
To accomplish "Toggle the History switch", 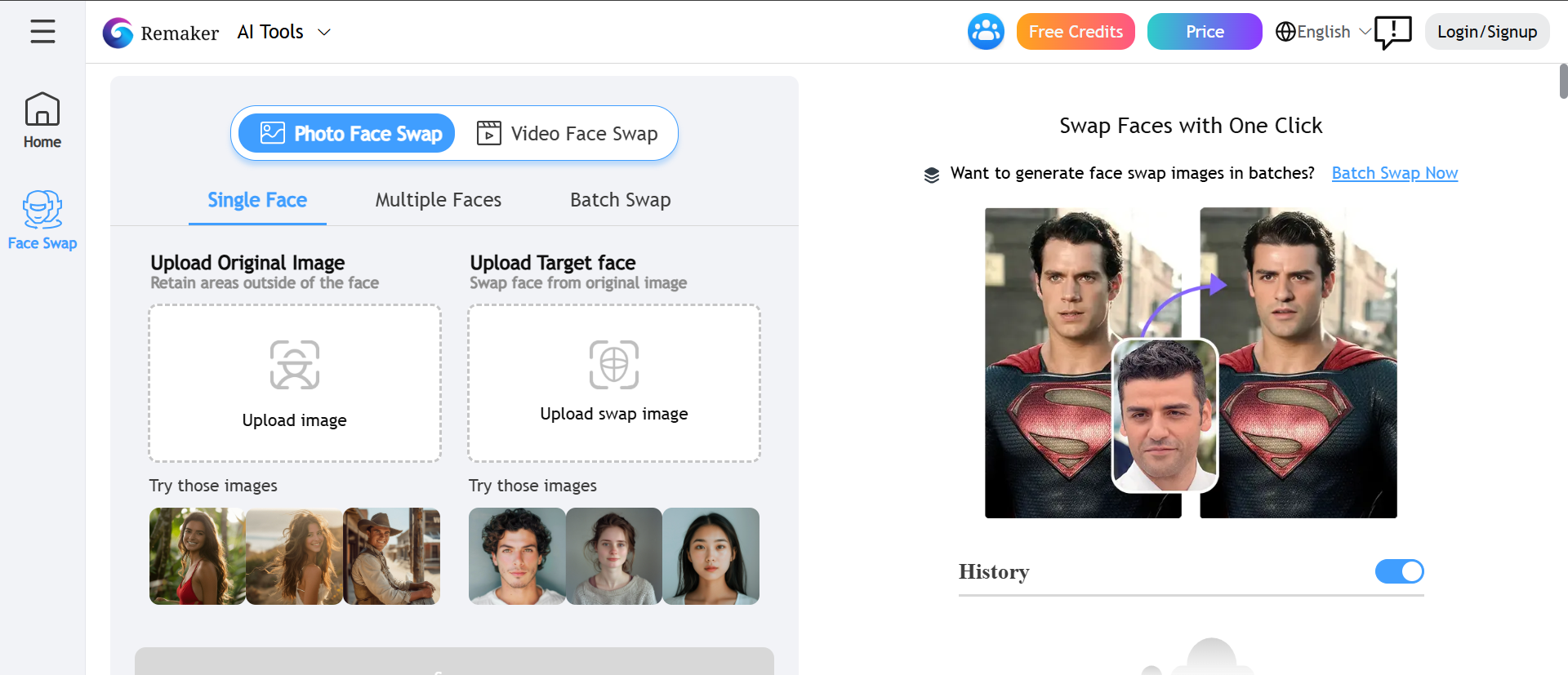I will (1399, 571).
